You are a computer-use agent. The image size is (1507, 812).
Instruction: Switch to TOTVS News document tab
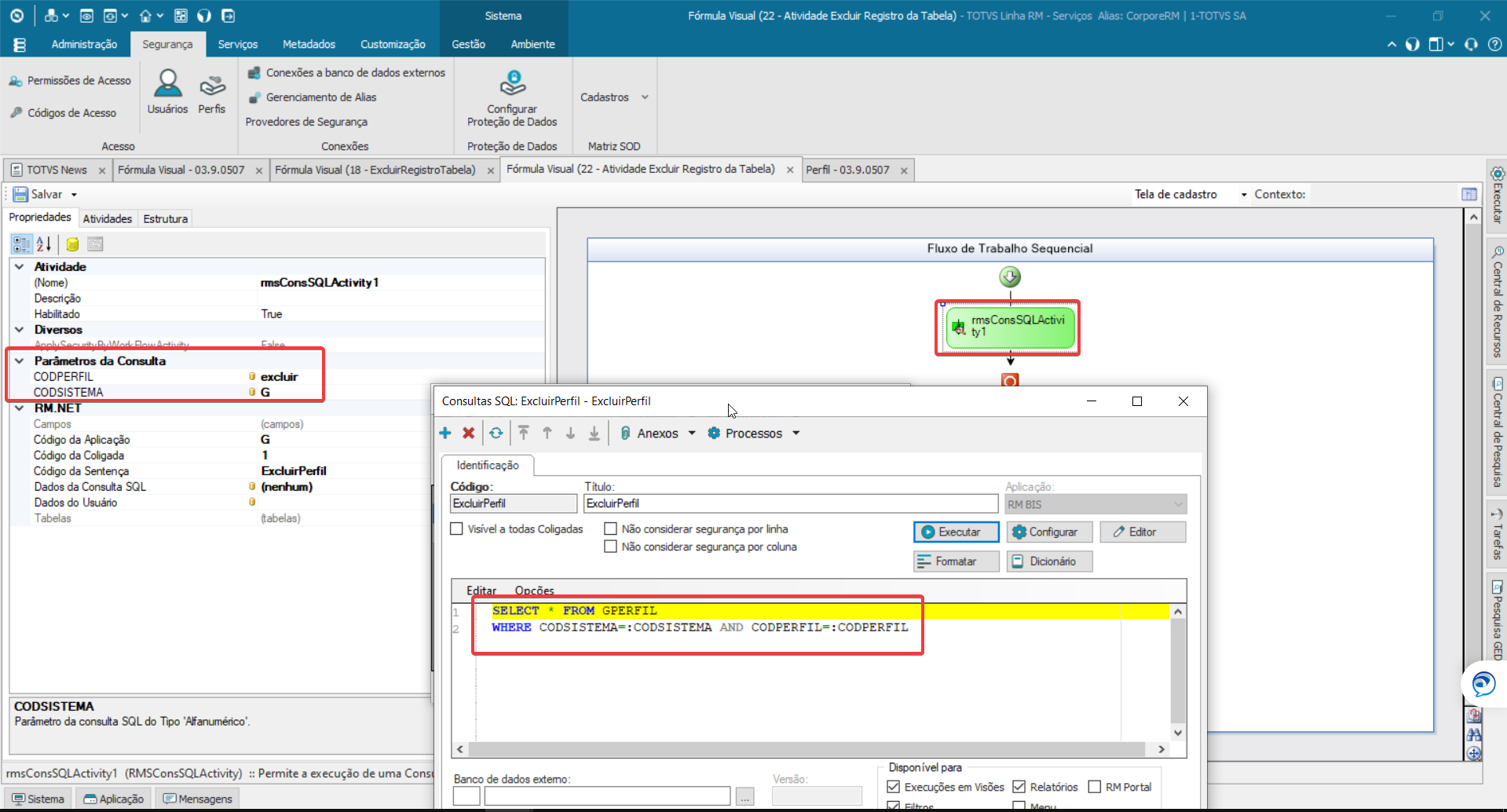[57, 170]
